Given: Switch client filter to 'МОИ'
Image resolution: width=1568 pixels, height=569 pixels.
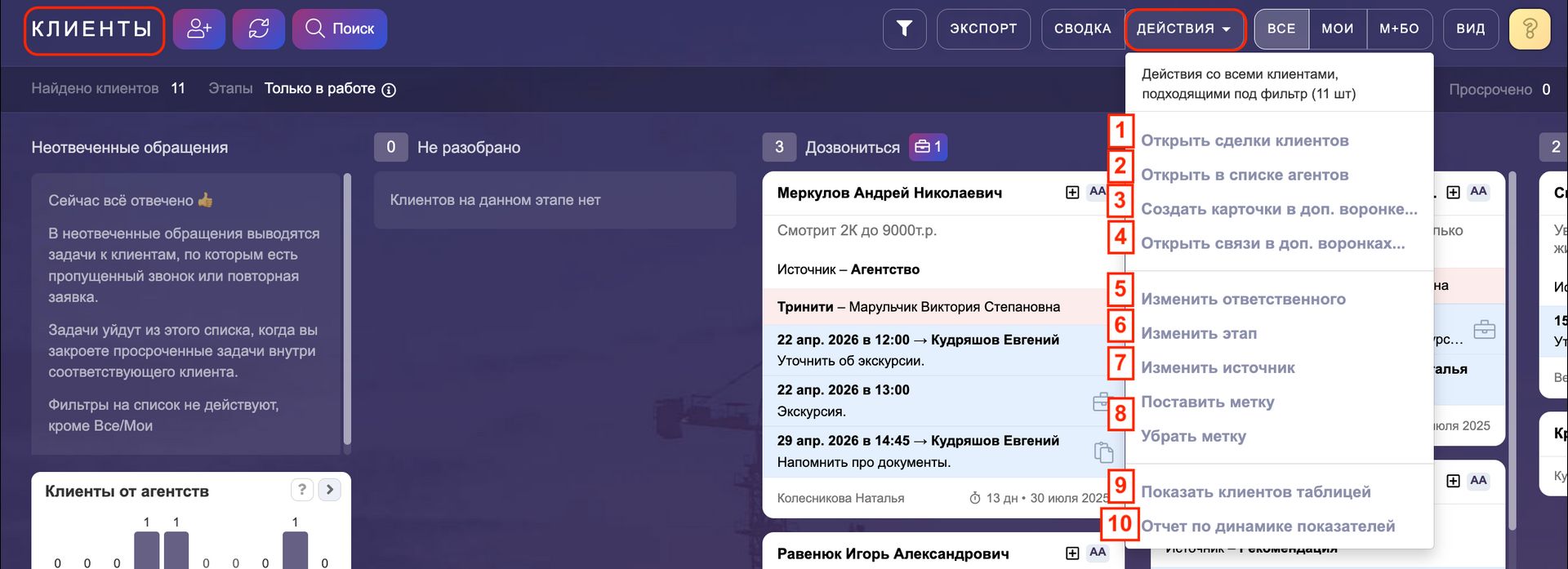Looking at the screenshot, I should pyautogui.click(x=1337, y=29).
